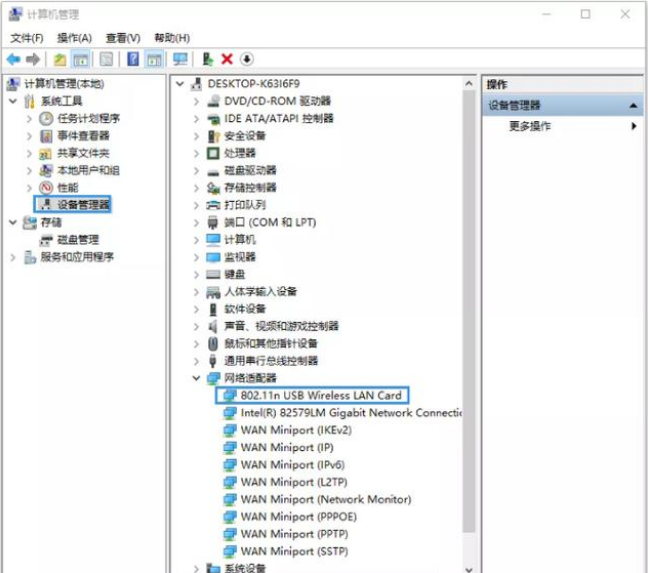This screenshot has width=648, height=573.
Task: Expand the 事件查看器 node
Action: pyautogui.click(x=29, y=136)
